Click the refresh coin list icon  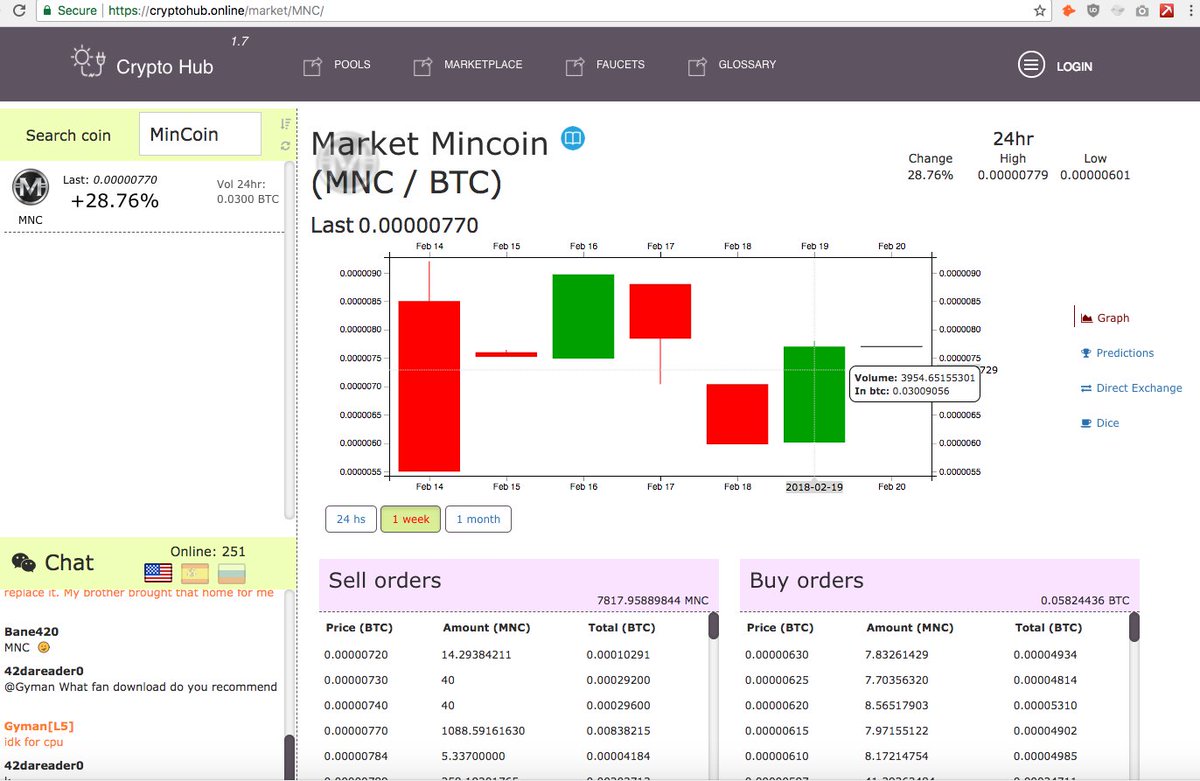(286, 146)
